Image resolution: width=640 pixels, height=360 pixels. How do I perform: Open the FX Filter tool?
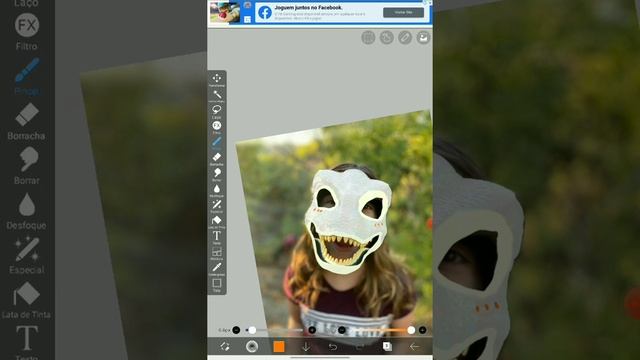click(217, 126)
